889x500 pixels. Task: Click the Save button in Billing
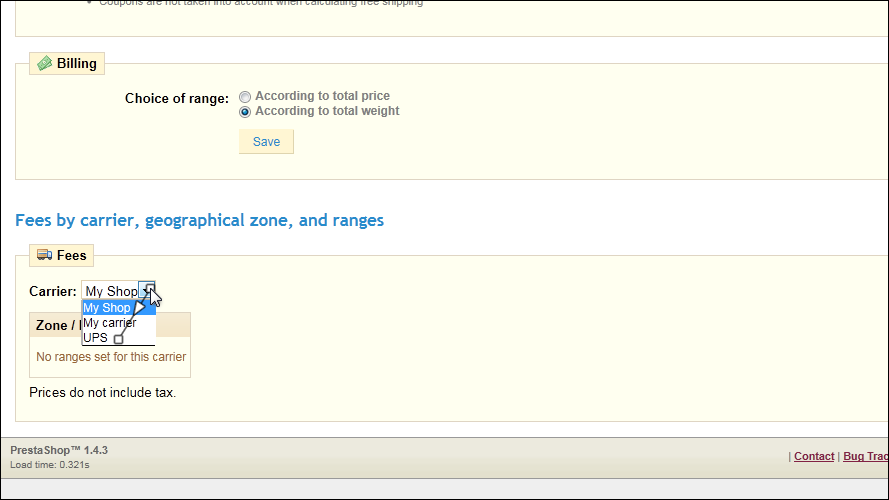pyautogui.click(x=266, y=142)
